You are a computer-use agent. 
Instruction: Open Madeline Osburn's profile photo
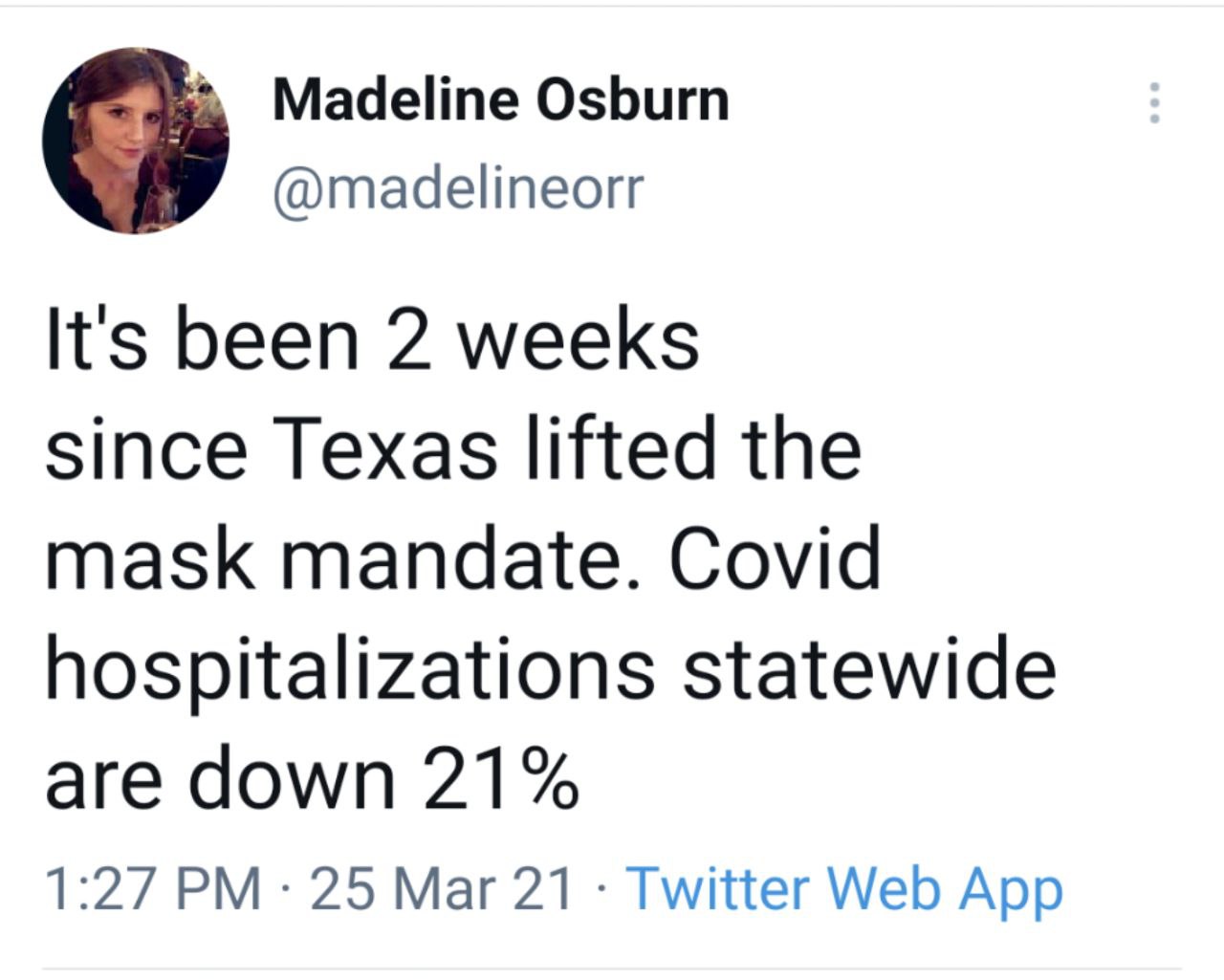(135, 140)
